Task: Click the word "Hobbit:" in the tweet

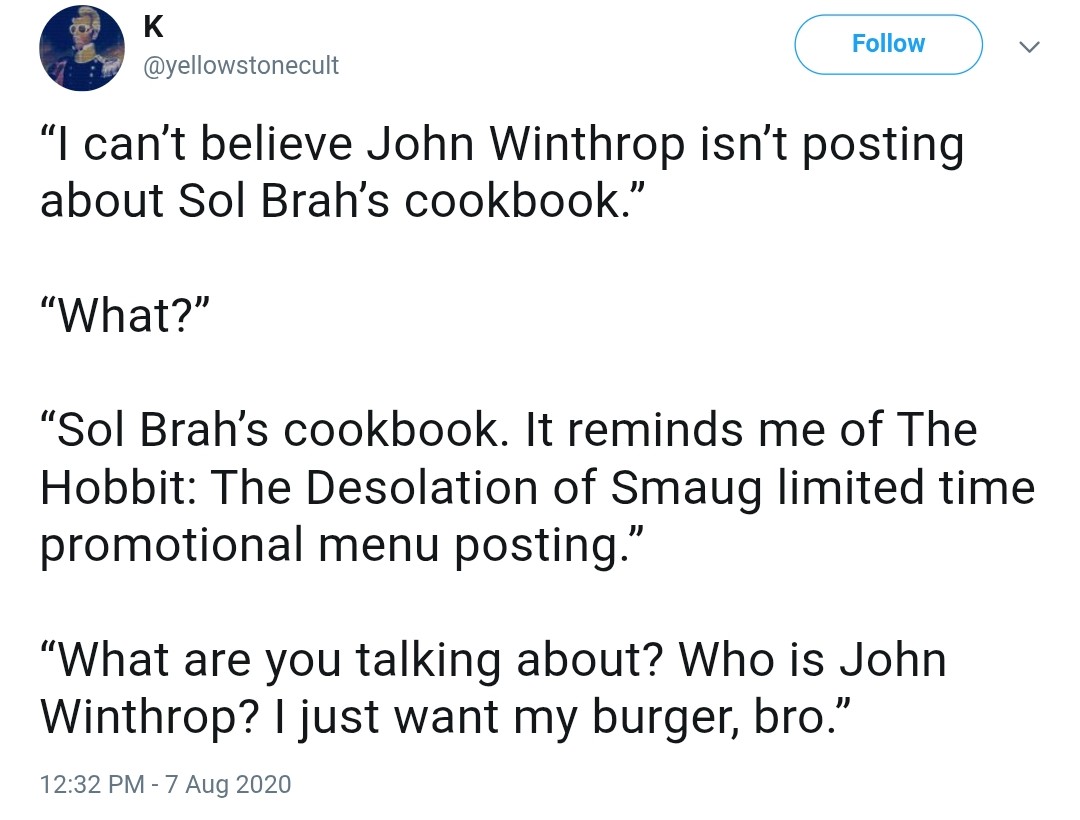Action: point(119,487)
